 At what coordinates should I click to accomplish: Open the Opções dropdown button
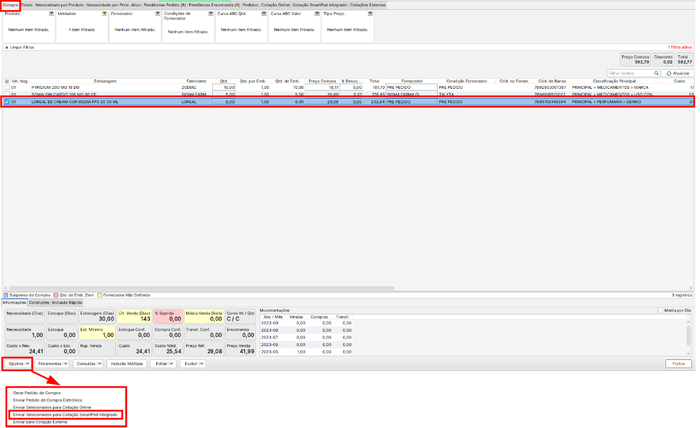point(18,364)
